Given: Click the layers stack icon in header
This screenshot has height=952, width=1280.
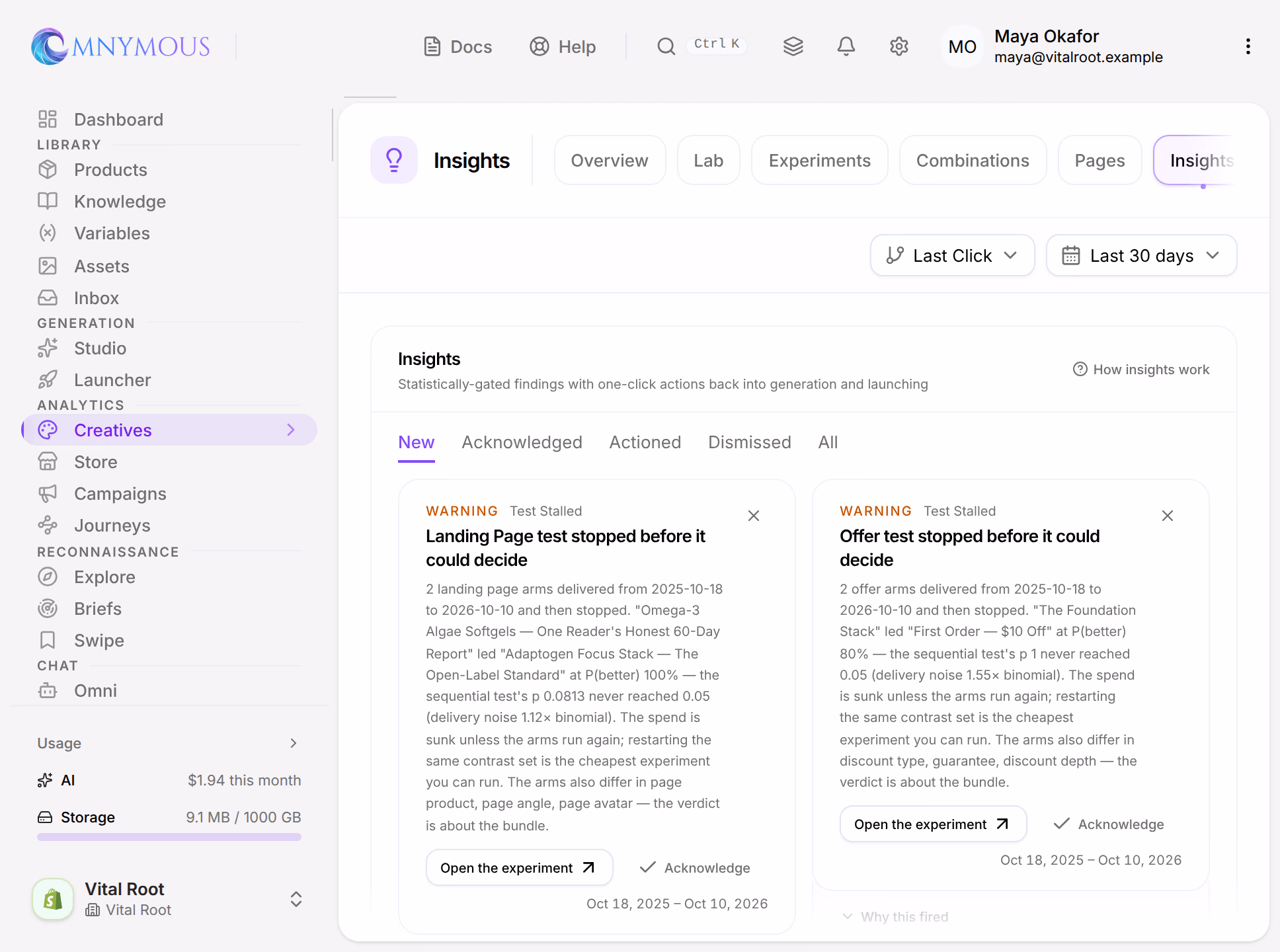Looking at the screenshot, I should coord(793,46).
